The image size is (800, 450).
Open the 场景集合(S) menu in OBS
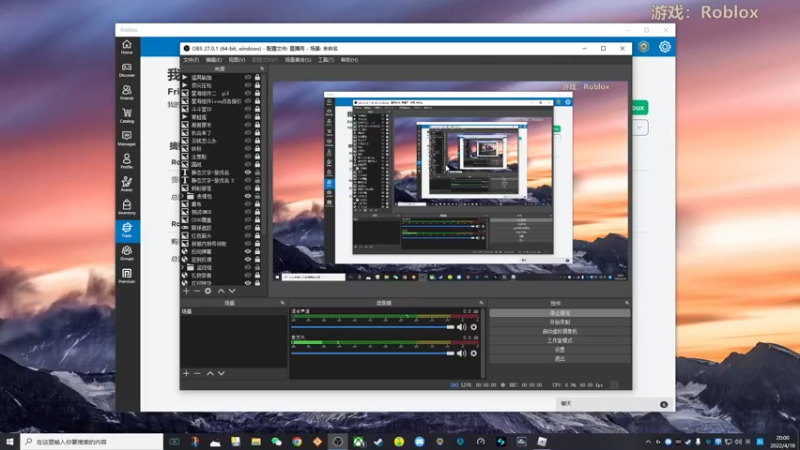coord(298,60)
